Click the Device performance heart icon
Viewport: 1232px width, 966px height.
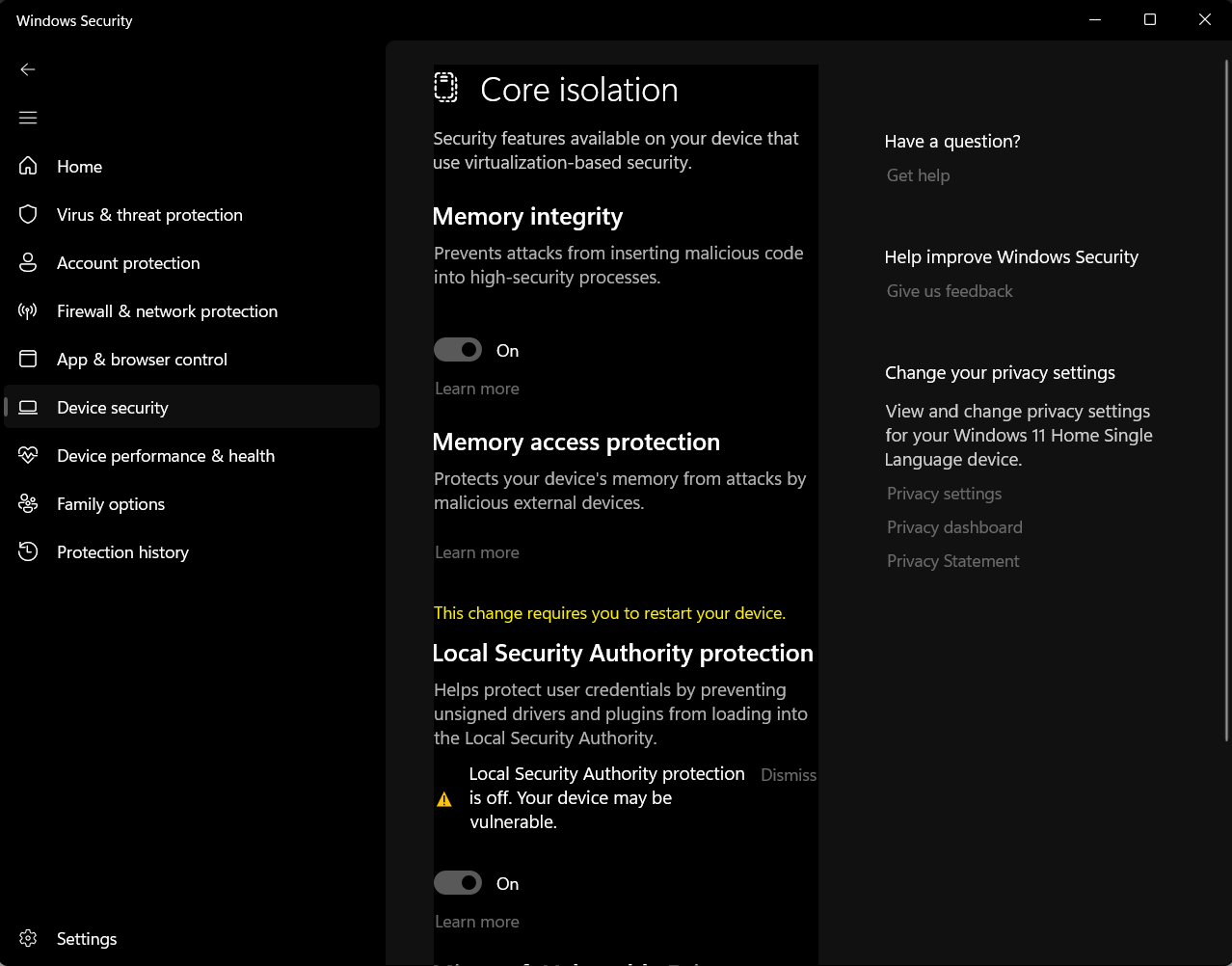[x=28, y=455]
